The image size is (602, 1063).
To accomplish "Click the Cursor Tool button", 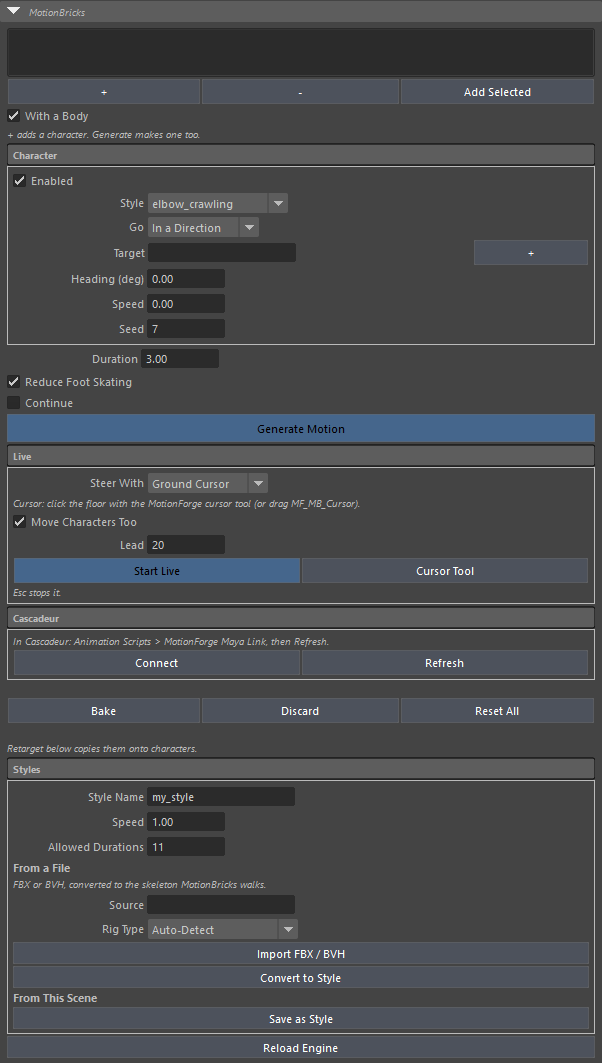I will 445,571.
